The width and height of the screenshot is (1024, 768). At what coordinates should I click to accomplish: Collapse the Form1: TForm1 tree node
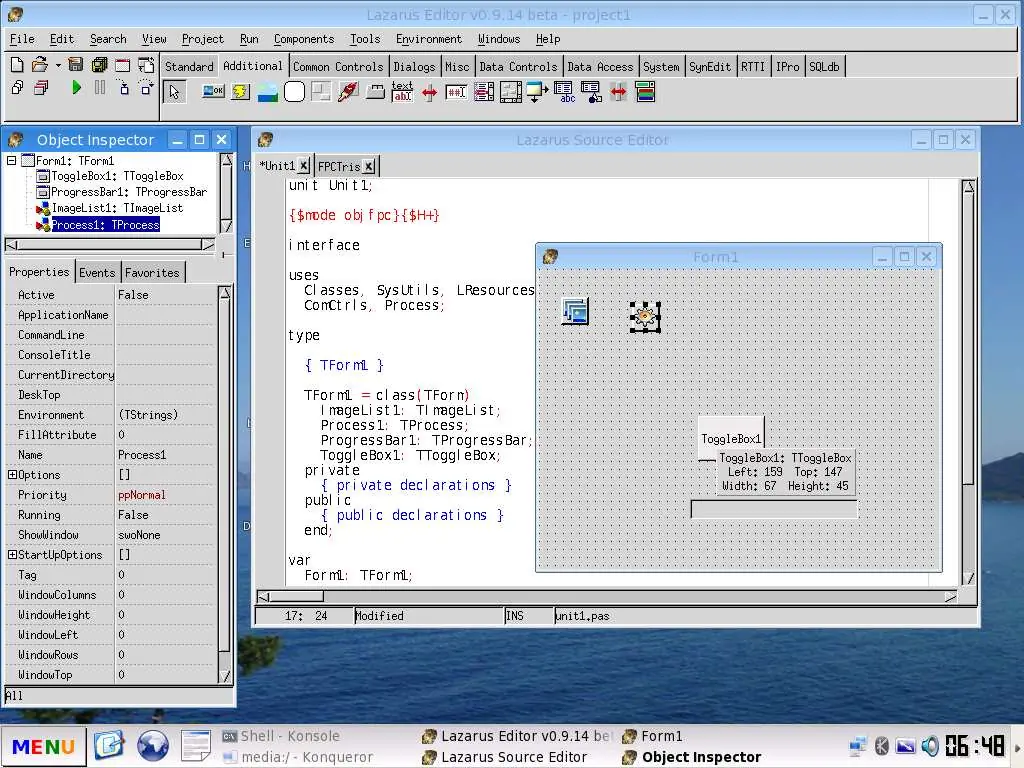pyautogui.click(x=11, y=160)
